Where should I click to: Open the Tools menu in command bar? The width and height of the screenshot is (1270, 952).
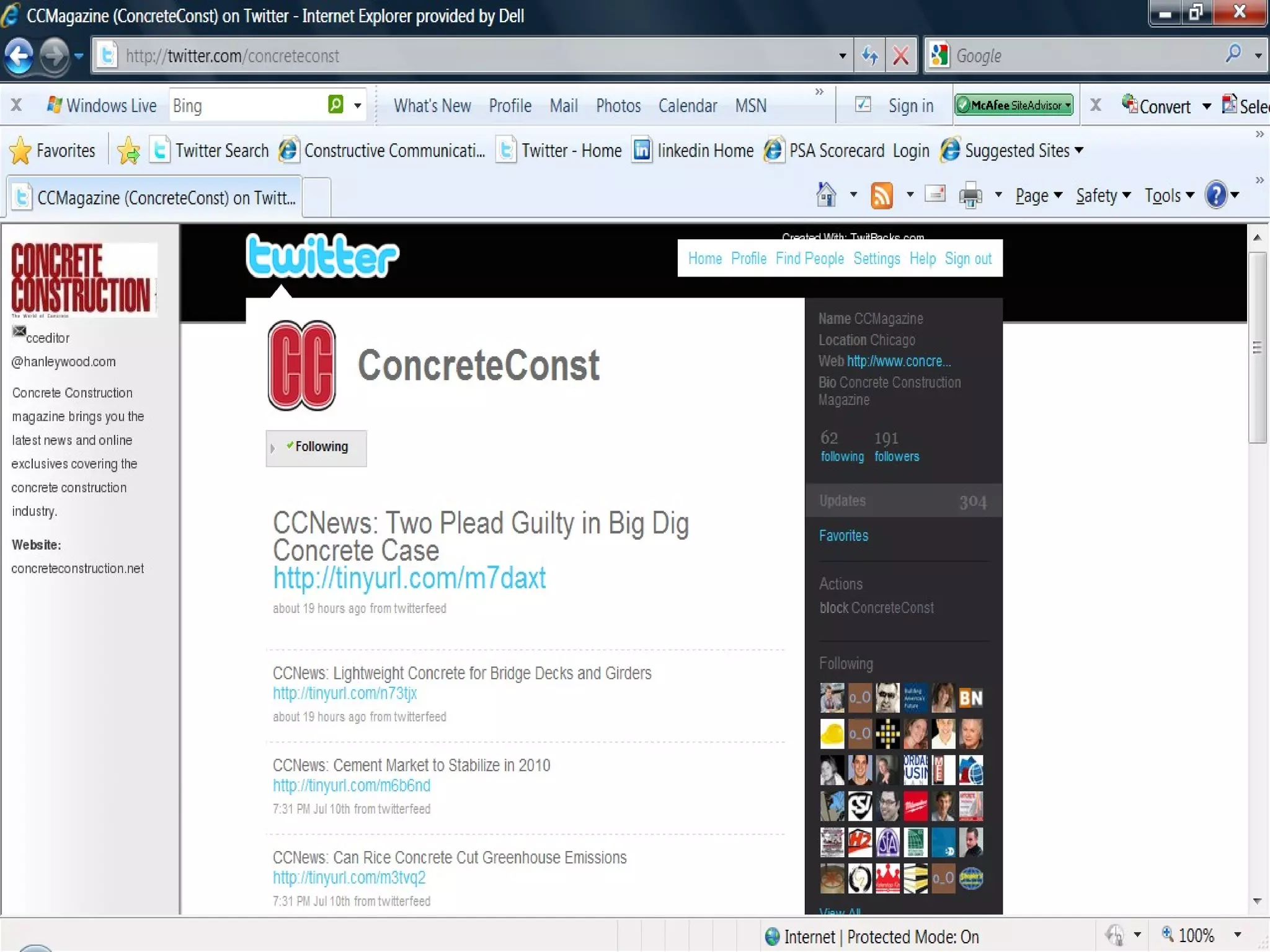click(1168, 196)
